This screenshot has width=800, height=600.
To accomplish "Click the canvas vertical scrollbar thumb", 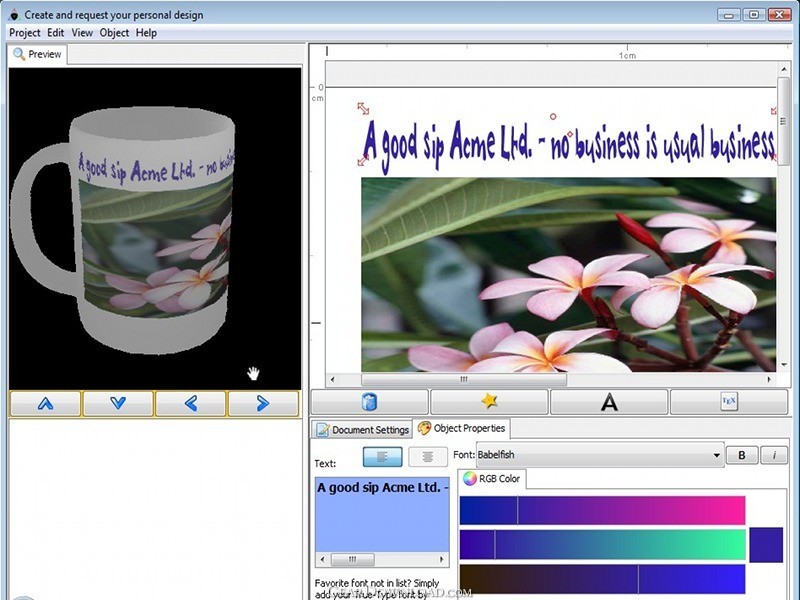I will (x=783, y=121).
